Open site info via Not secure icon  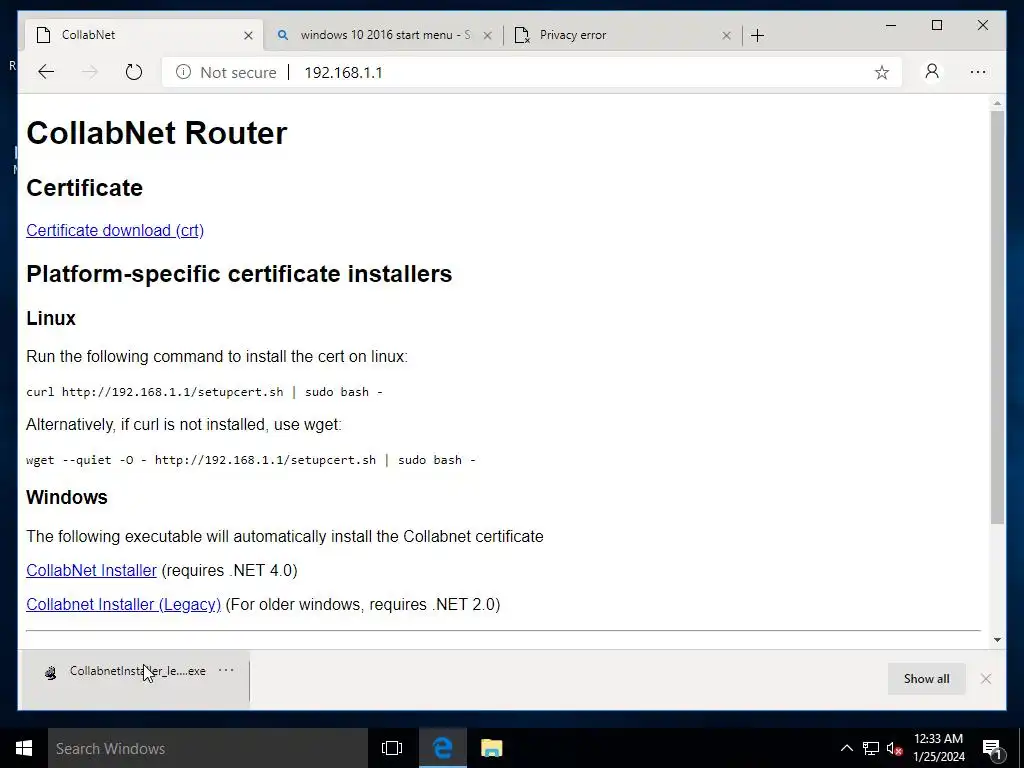[184, 72]
